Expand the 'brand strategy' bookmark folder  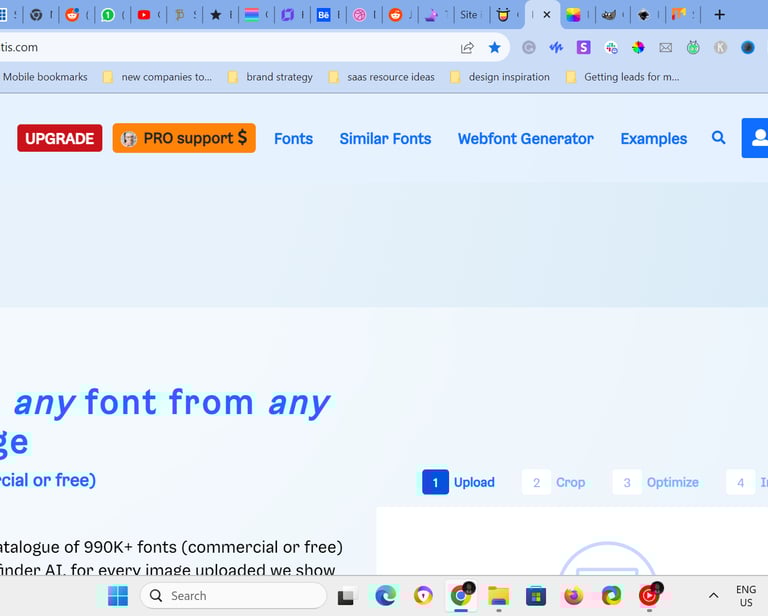270,77
